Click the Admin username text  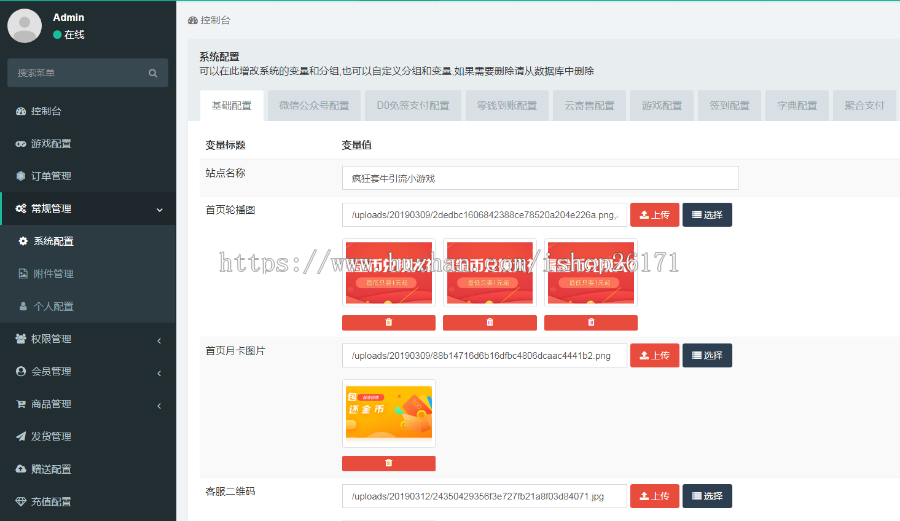[x=68, y=18]
